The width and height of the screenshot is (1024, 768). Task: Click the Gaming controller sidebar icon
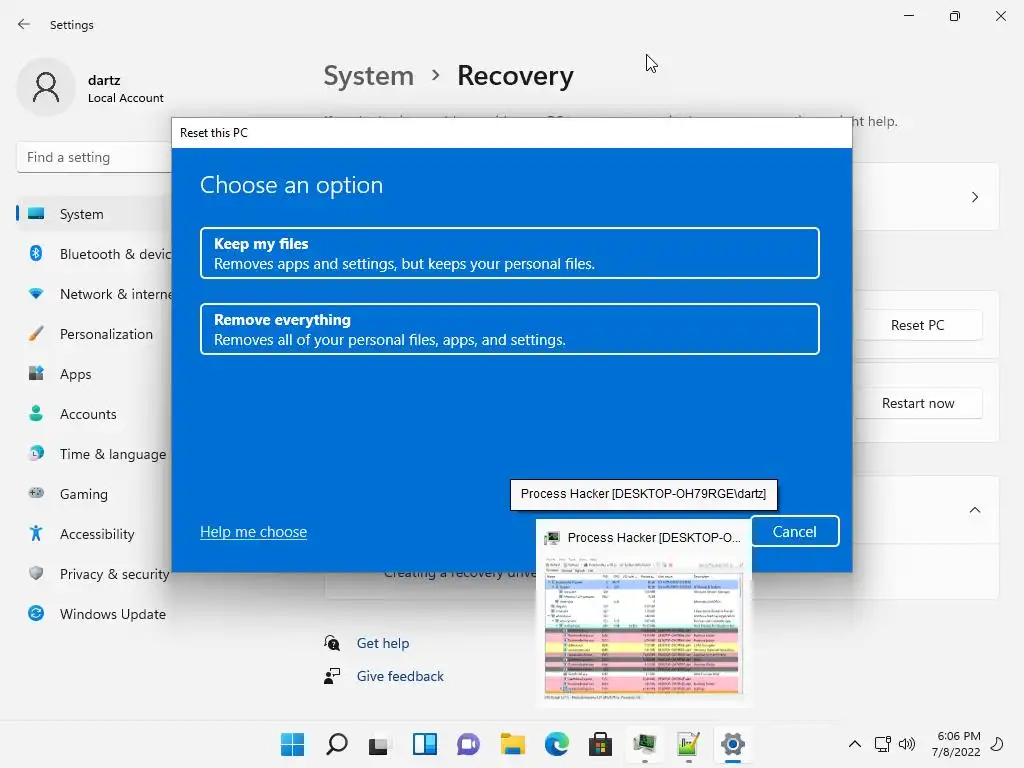[36, 493]
